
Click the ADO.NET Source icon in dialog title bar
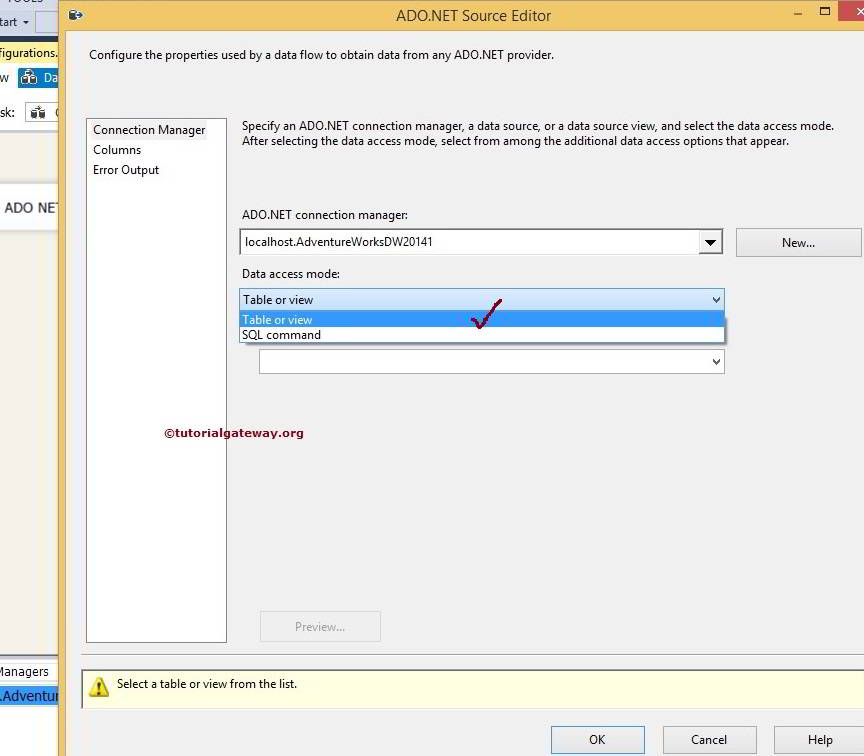75,15
